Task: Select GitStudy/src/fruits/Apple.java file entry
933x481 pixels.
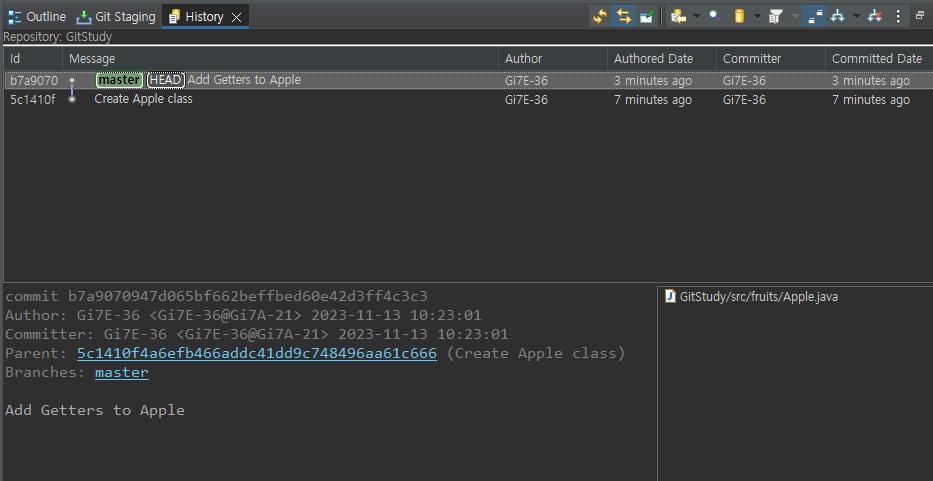Action: [759, 296]
